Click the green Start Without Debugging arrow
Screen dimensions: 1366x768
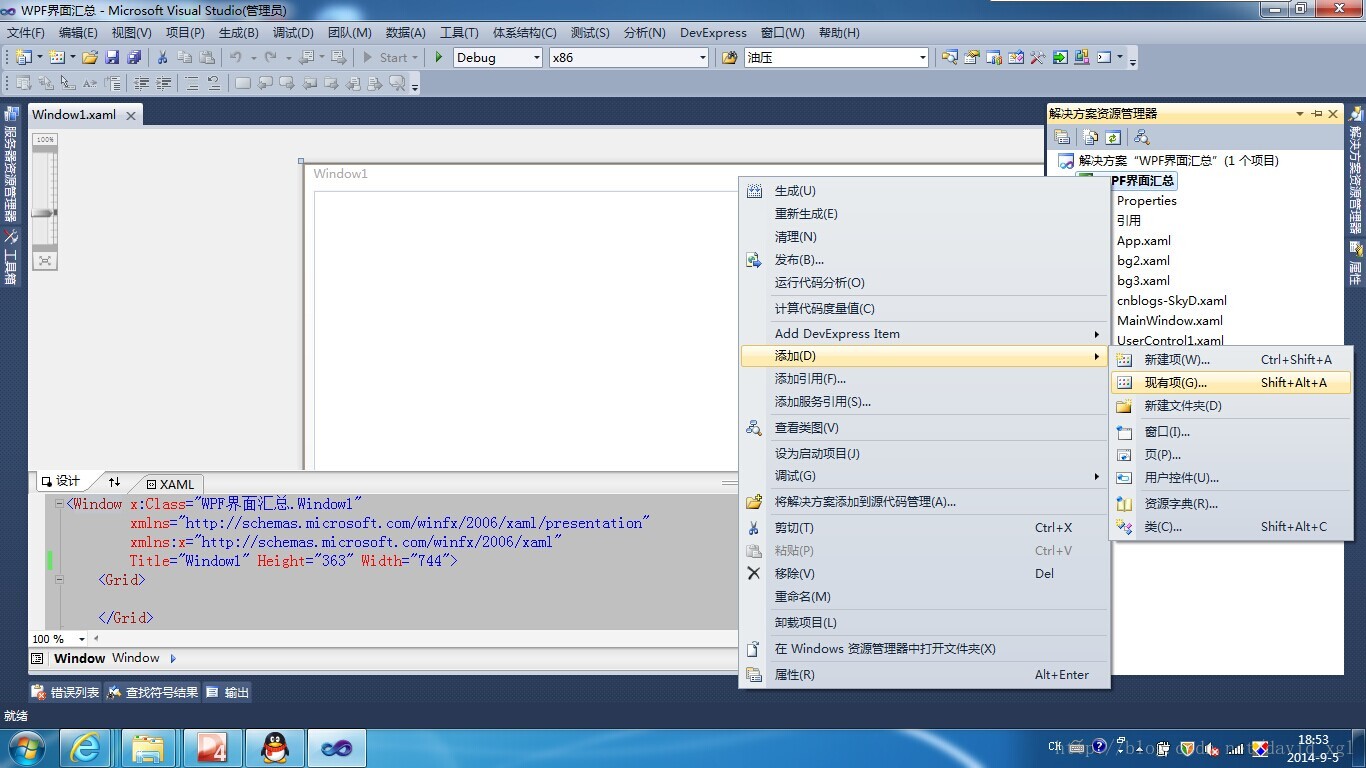tap(438, 57)
